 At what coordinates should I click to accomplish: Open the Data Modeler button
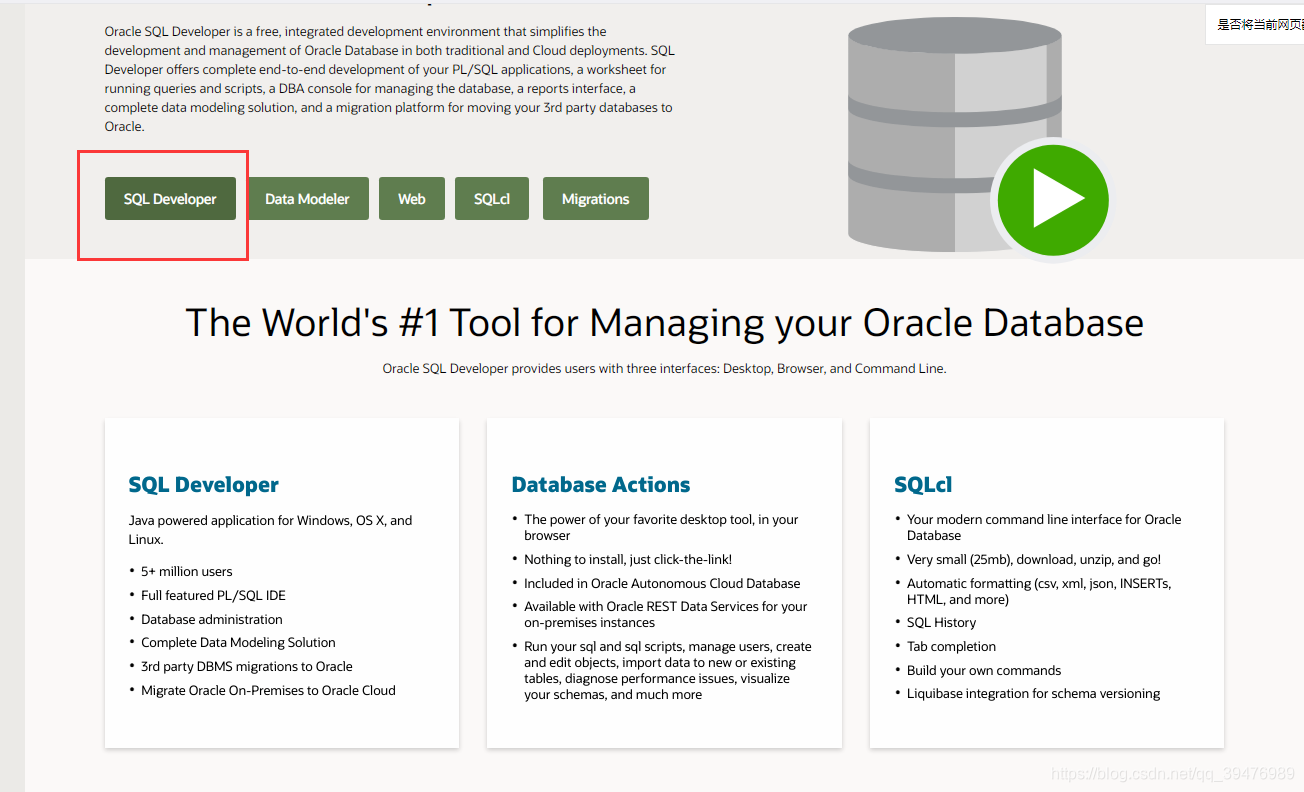(x=307, y=199)
